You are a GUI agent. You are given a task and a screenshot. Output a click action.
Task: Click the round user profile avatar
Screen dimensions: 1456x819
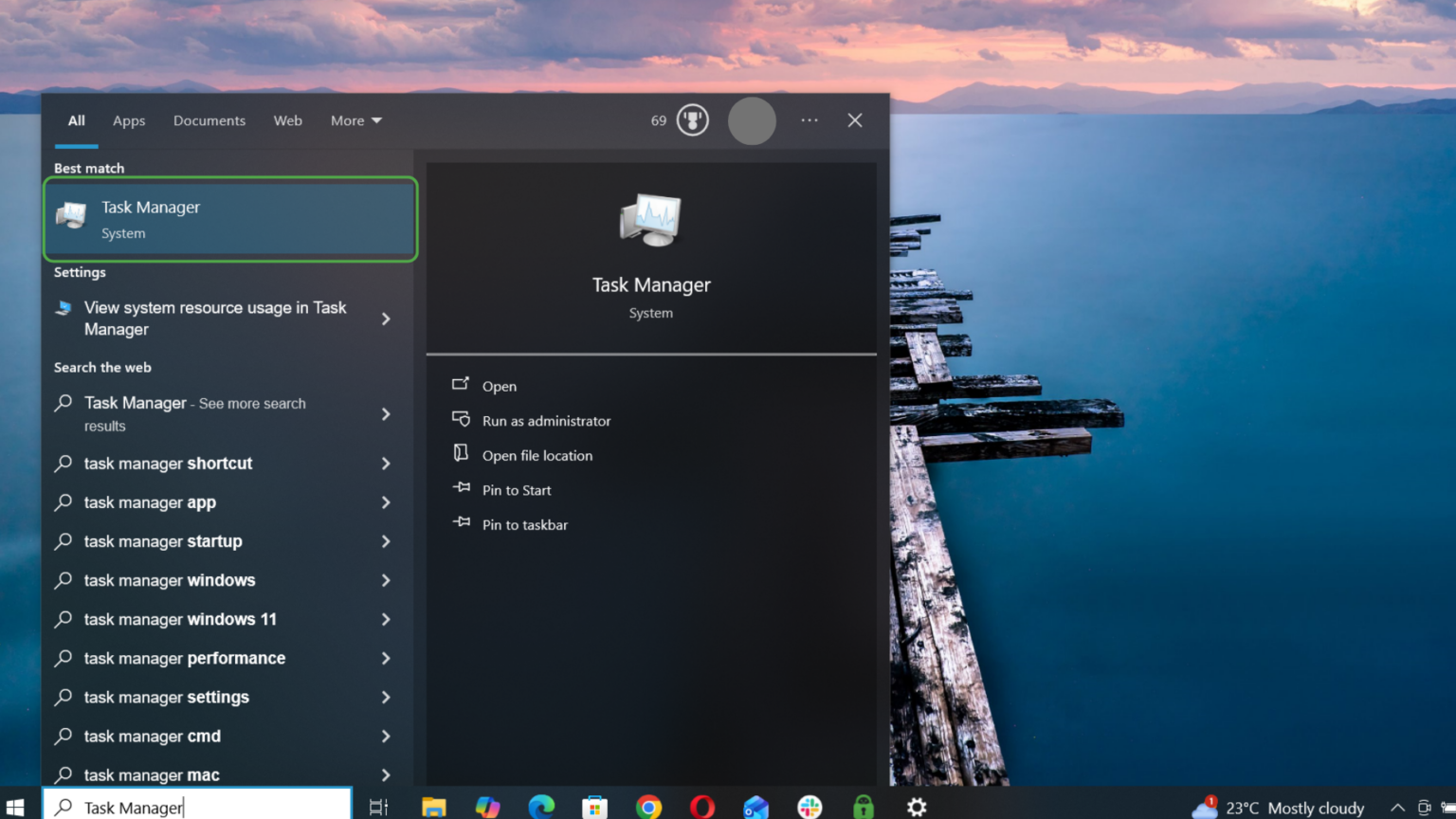pyautogui.click(x=752, y=120)
